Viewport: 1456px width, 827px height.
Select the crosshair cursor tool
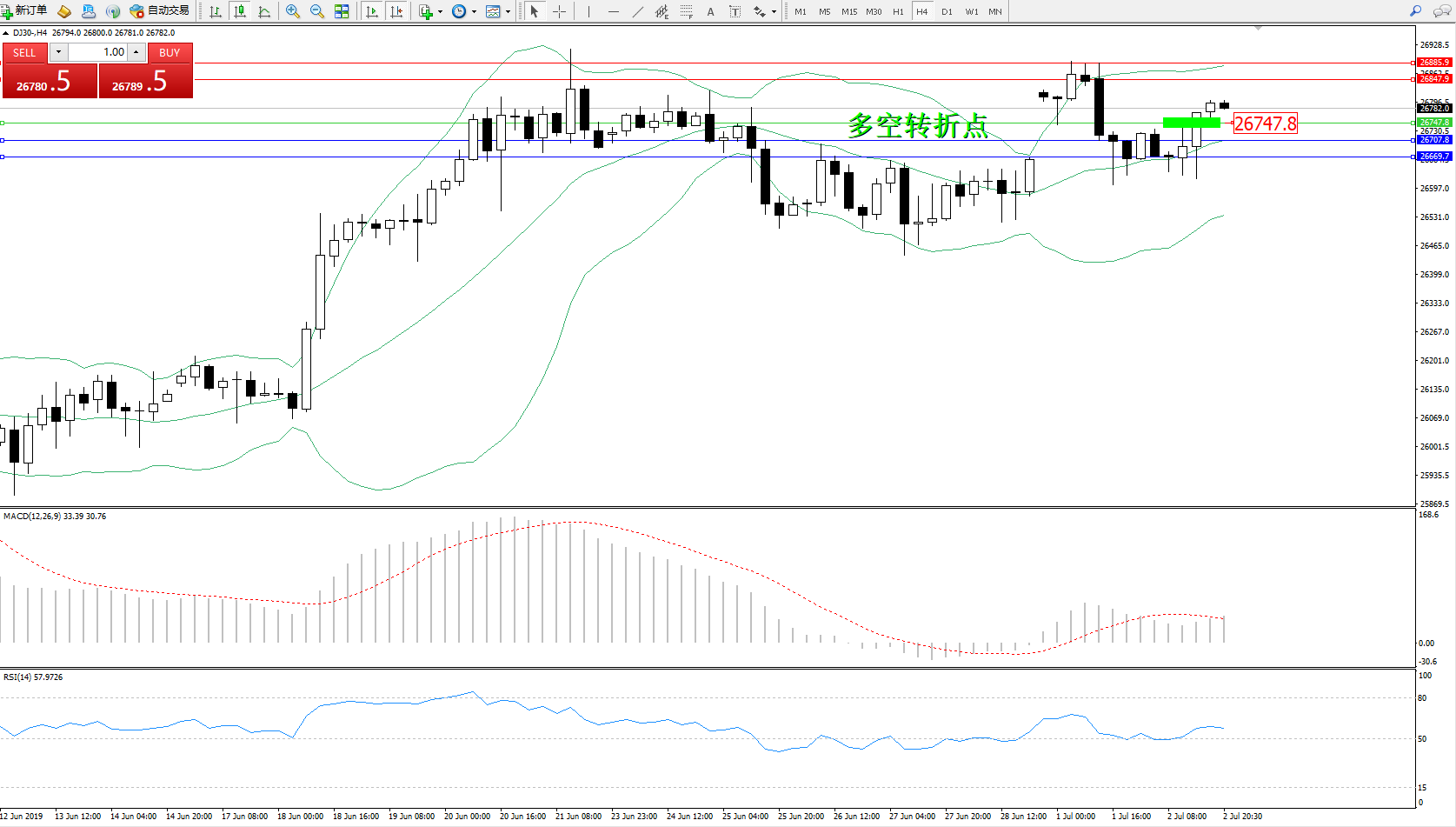click(x=559, y=11)
